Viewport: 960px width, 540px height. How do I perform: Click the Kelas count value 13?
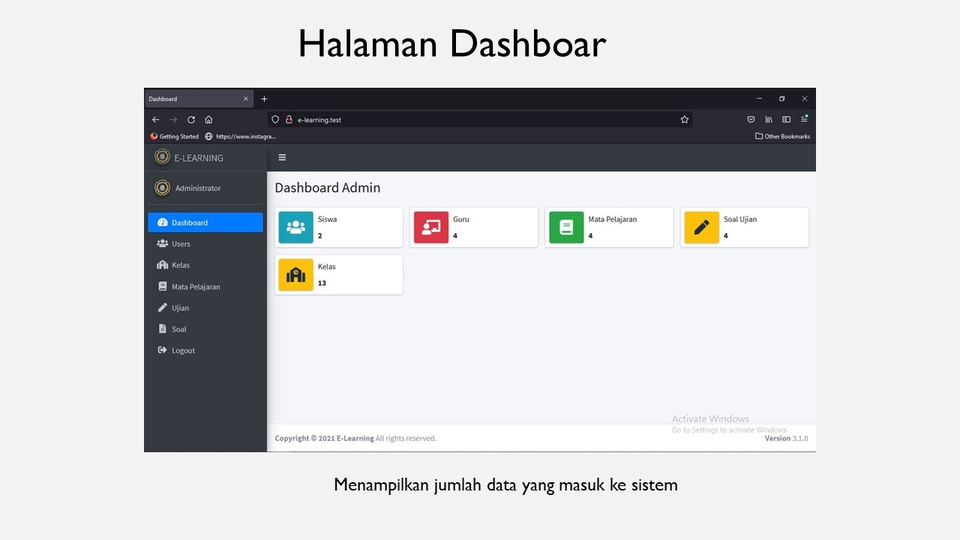[322, 283]
